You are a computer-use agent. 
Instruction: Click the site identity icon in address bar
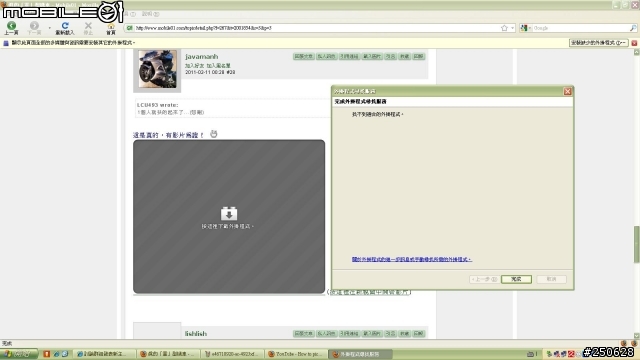pyautogui.click(x=129, y=28)
